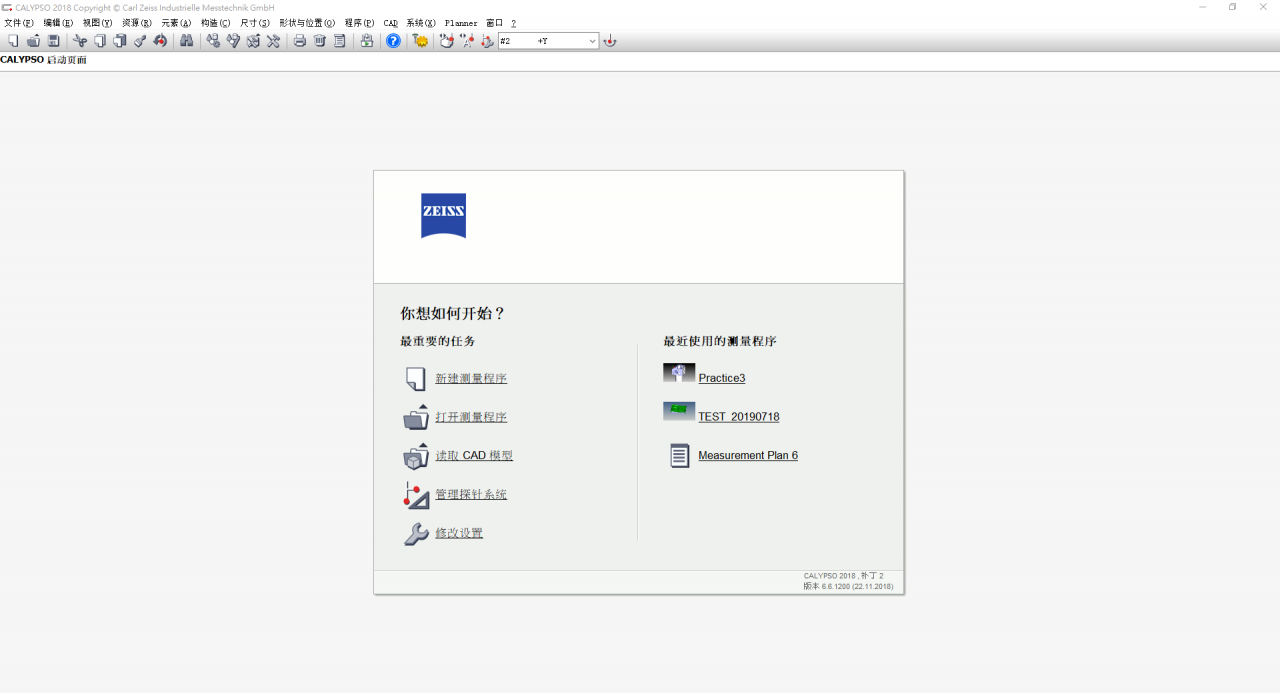Click the 读取 CAD 模型 link
This screenshot has width=1280, height=693.
(474, 456)
